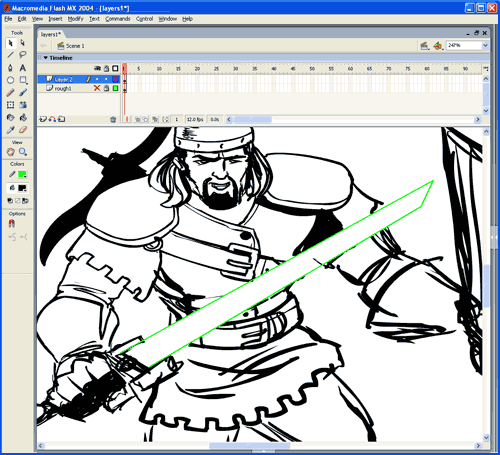Image resolution: width=500 pixels, height=455 pixels.
Task: Select the Ink Bottle tool
Action: coord(11,117)
